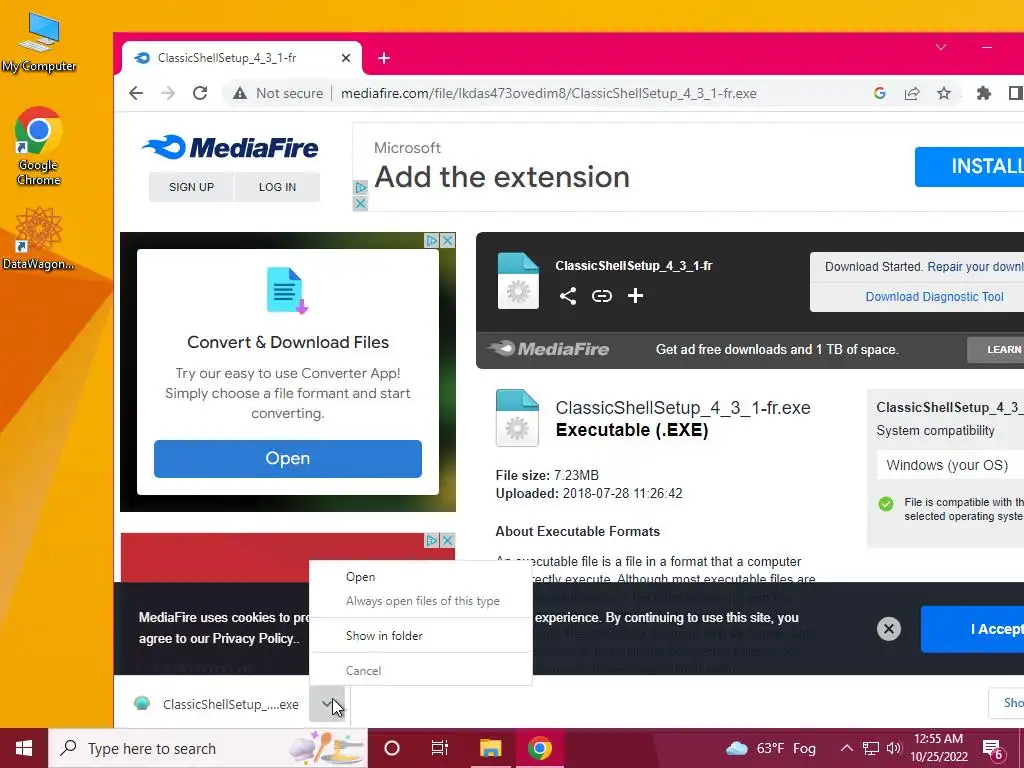This screenshot has height=768, width=1024.
Task: Open the Windows (your OS) compatibility dropdown
Action: [950, 465]
